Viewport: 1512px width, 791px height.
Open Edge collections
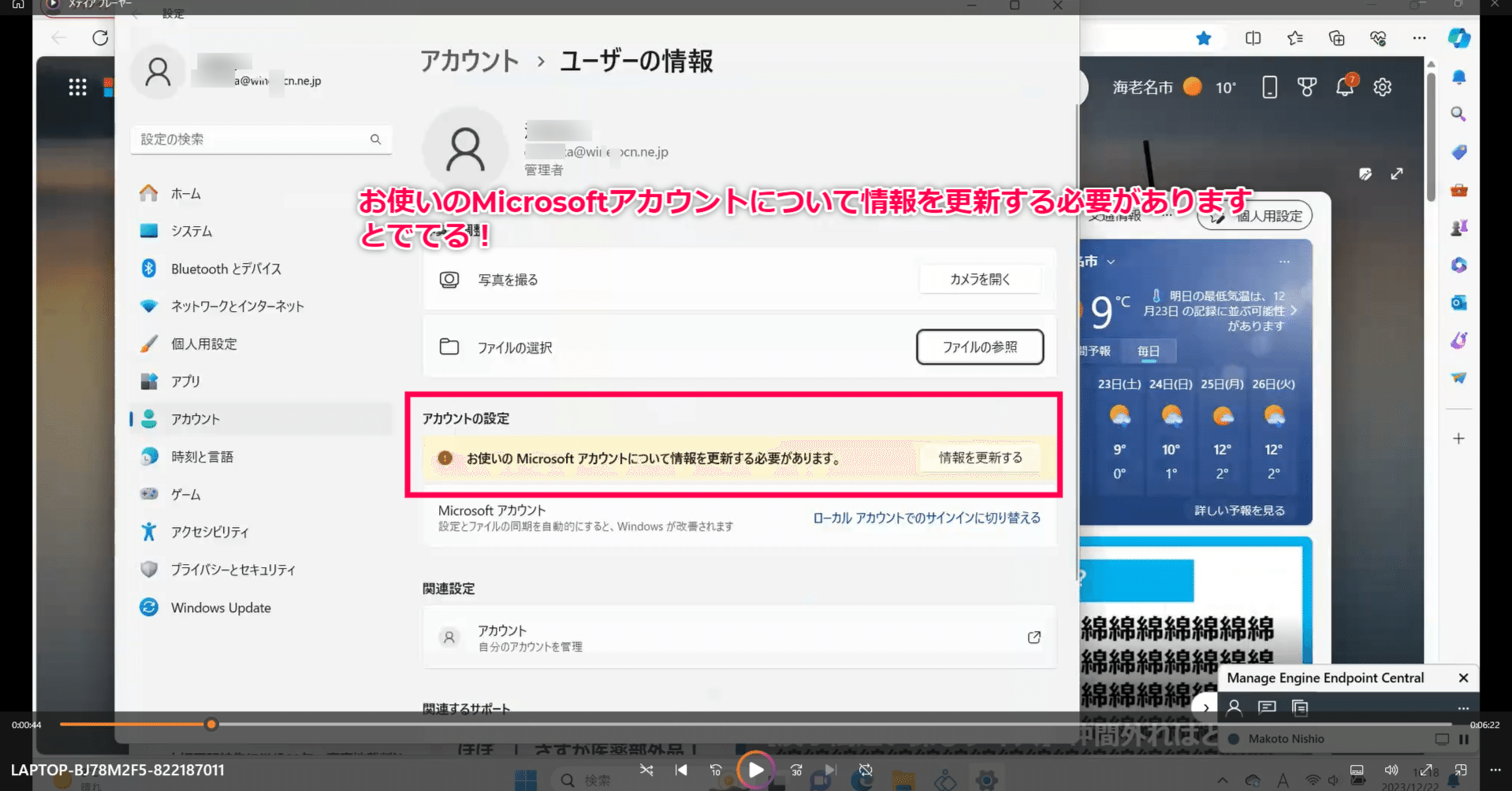pos(1336,38)
